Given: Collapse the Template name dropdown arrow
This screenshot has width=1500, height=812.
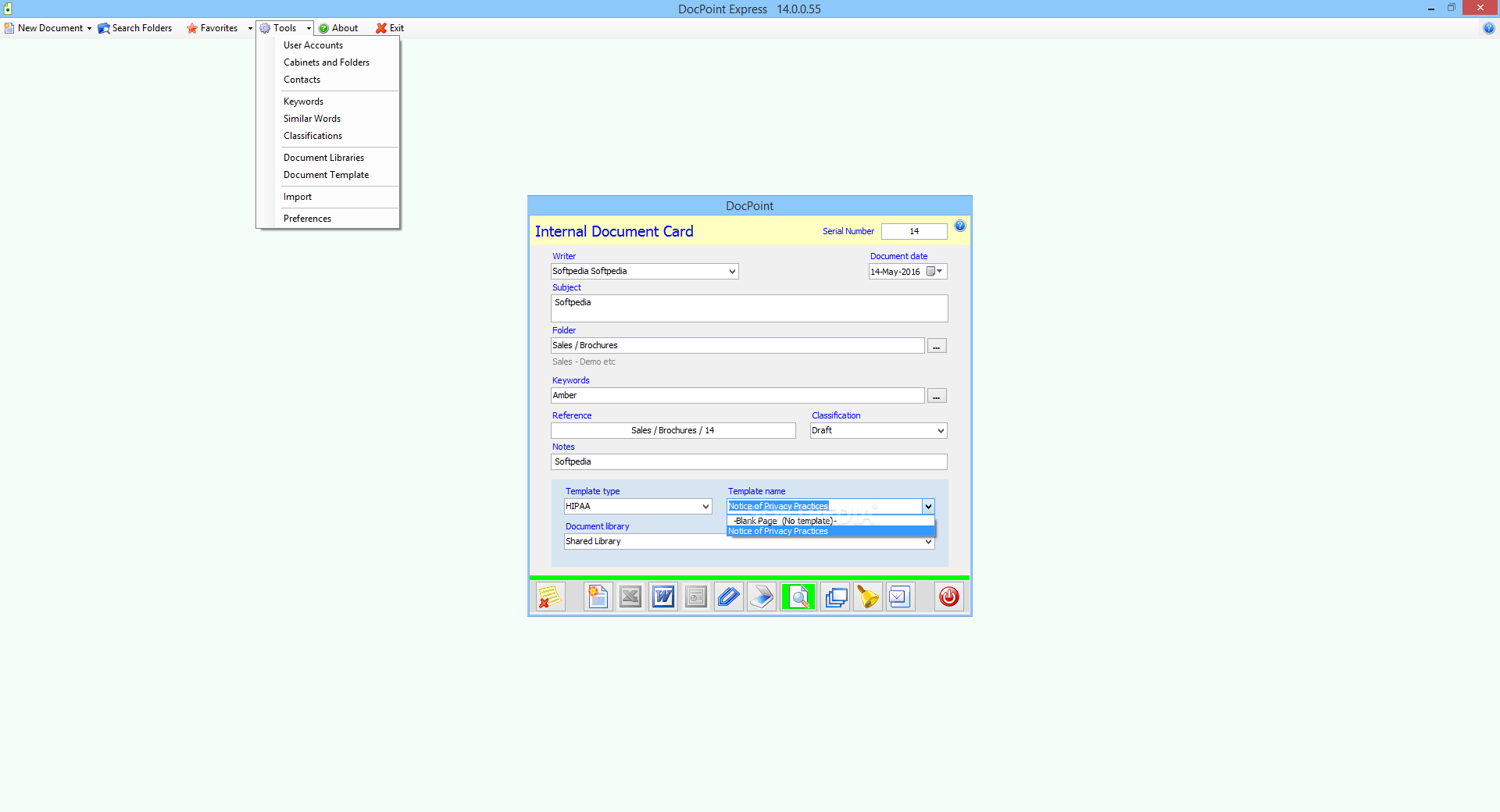Looking at the screenshot, I should pos(928,507).
